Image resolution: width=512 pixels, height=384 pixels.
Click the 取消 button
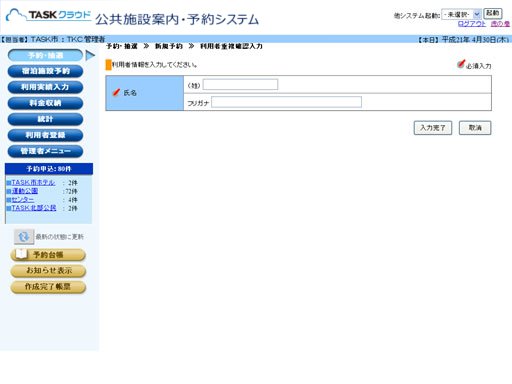[475, 128]
